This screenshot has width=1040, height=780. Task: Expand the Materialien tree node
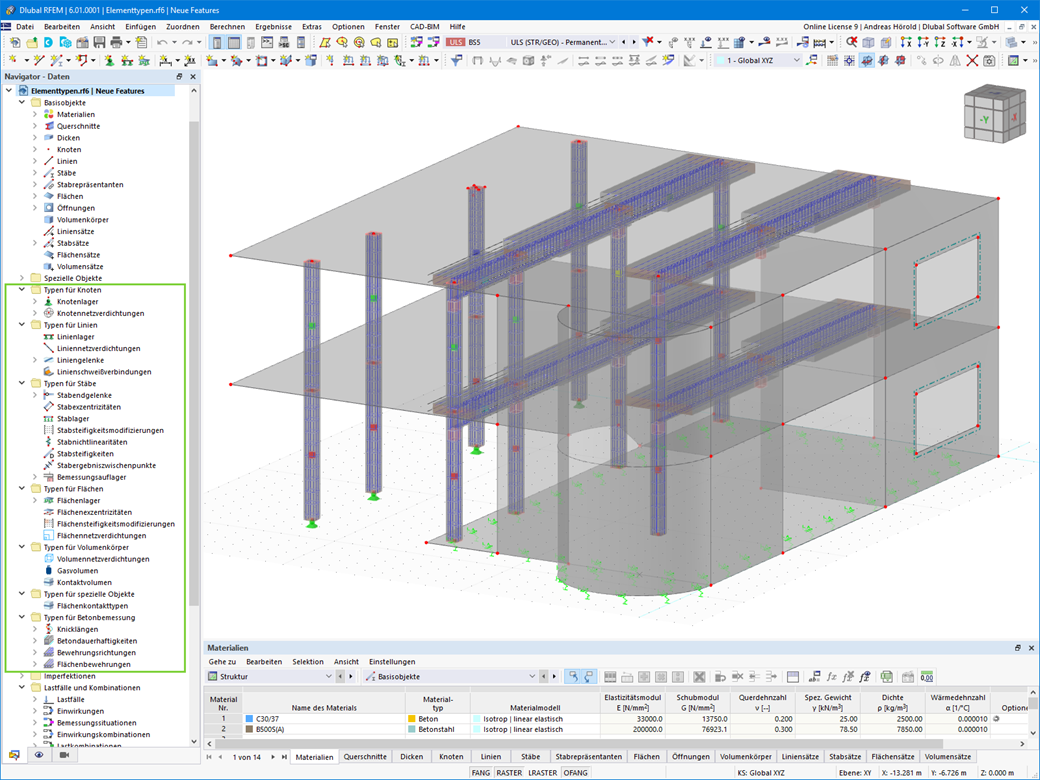pyautogui.click(x=35, y=115)
